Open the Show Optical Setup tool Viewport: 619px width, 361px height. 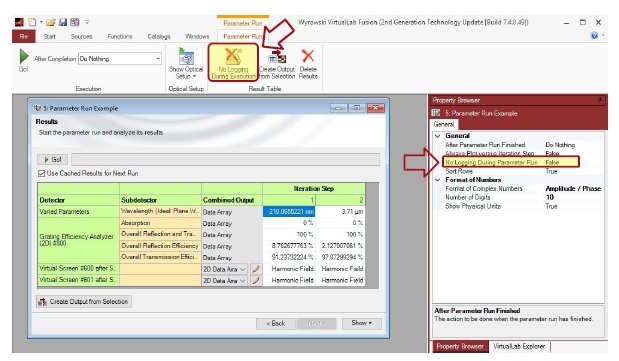click(186, 65)
